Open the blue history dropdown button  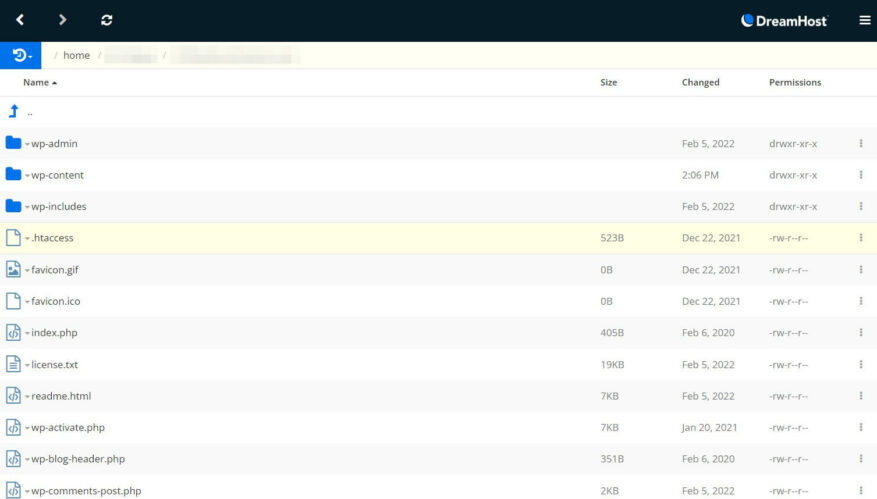(x=21, y=56)
